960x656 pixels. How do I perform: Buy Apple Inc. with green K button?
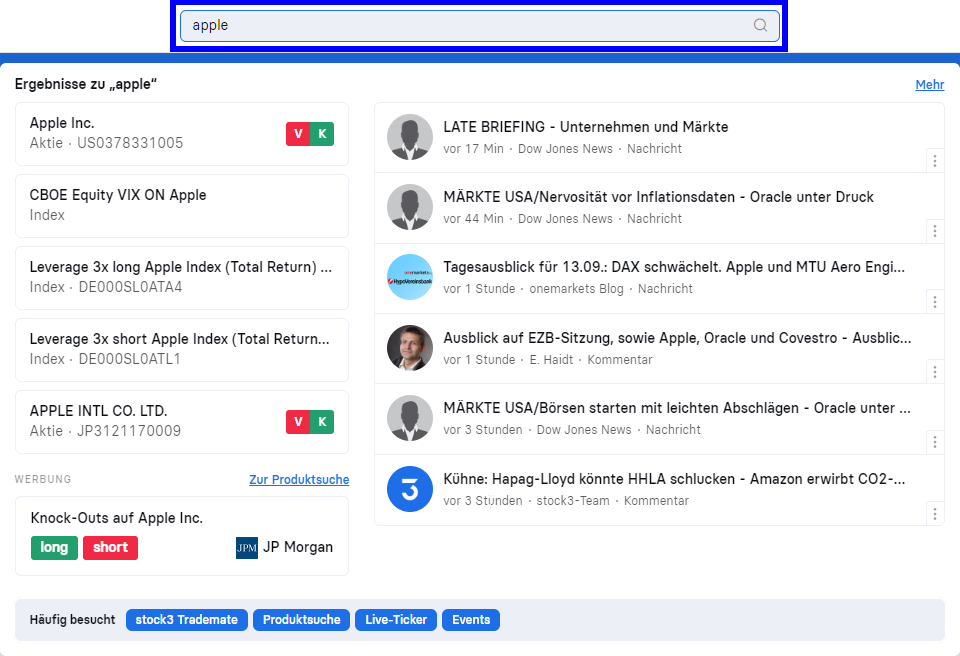click(322, 134)
